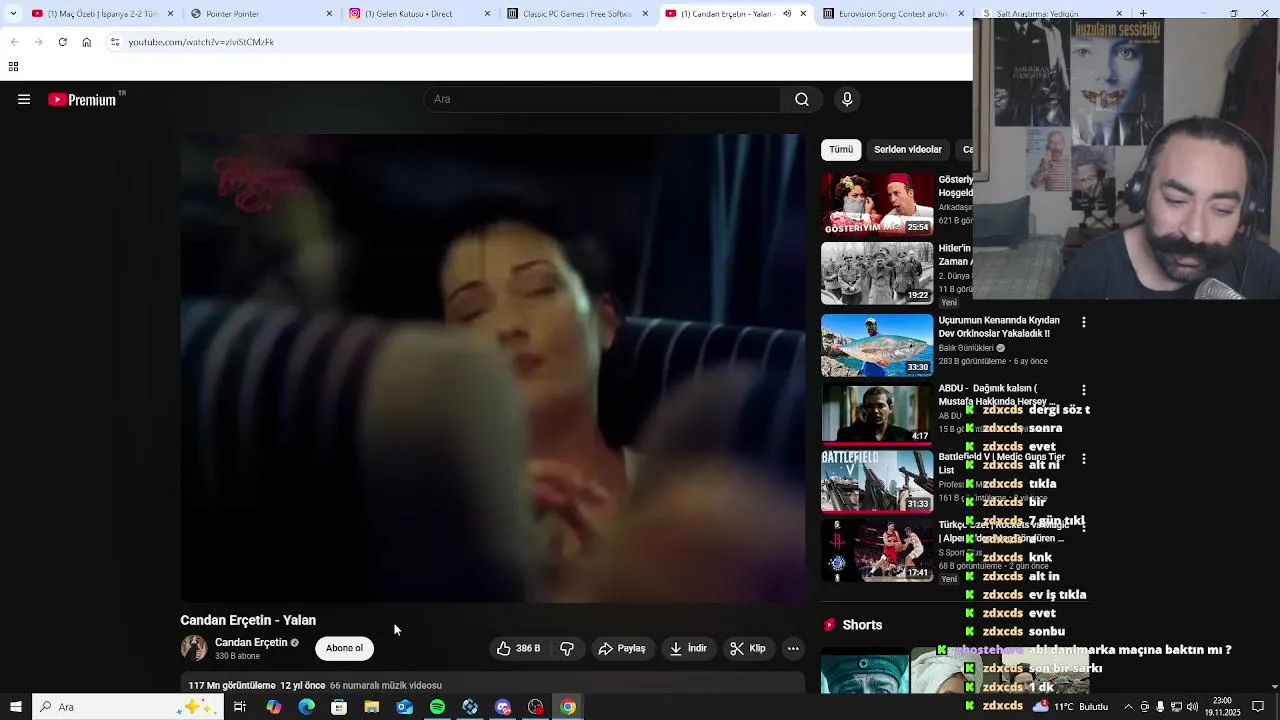
Task: Click the 'Shorts' section heading
Action: pyautogui.click(x=862, y=625)
